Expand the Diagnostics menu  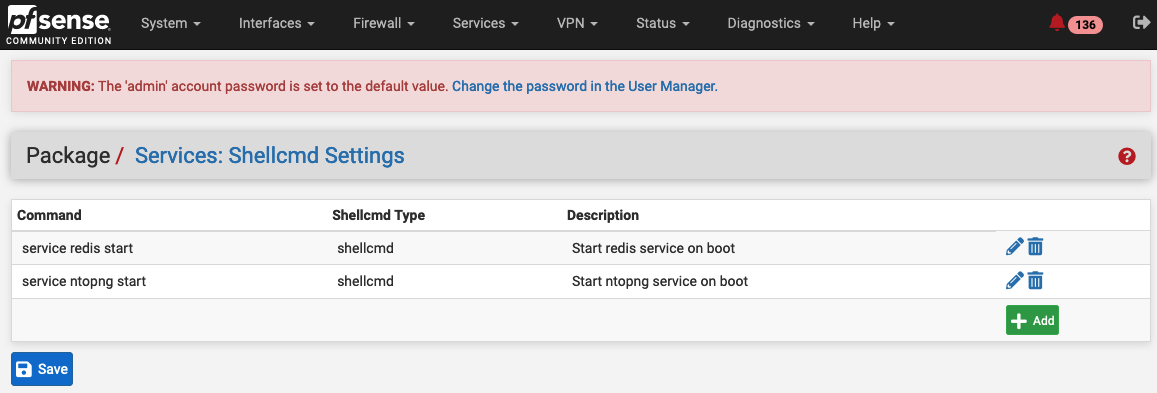click(771, 24)
